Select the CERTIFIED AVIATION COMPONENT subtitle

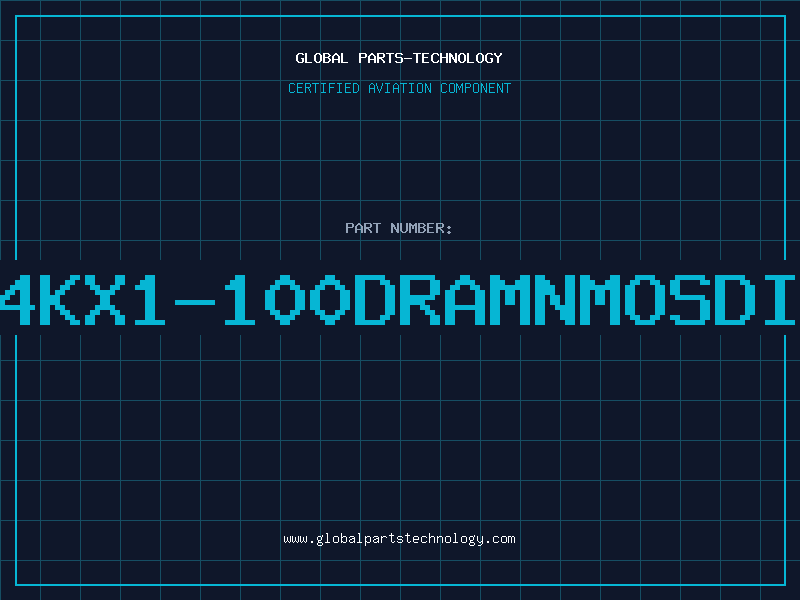(399, 88)
